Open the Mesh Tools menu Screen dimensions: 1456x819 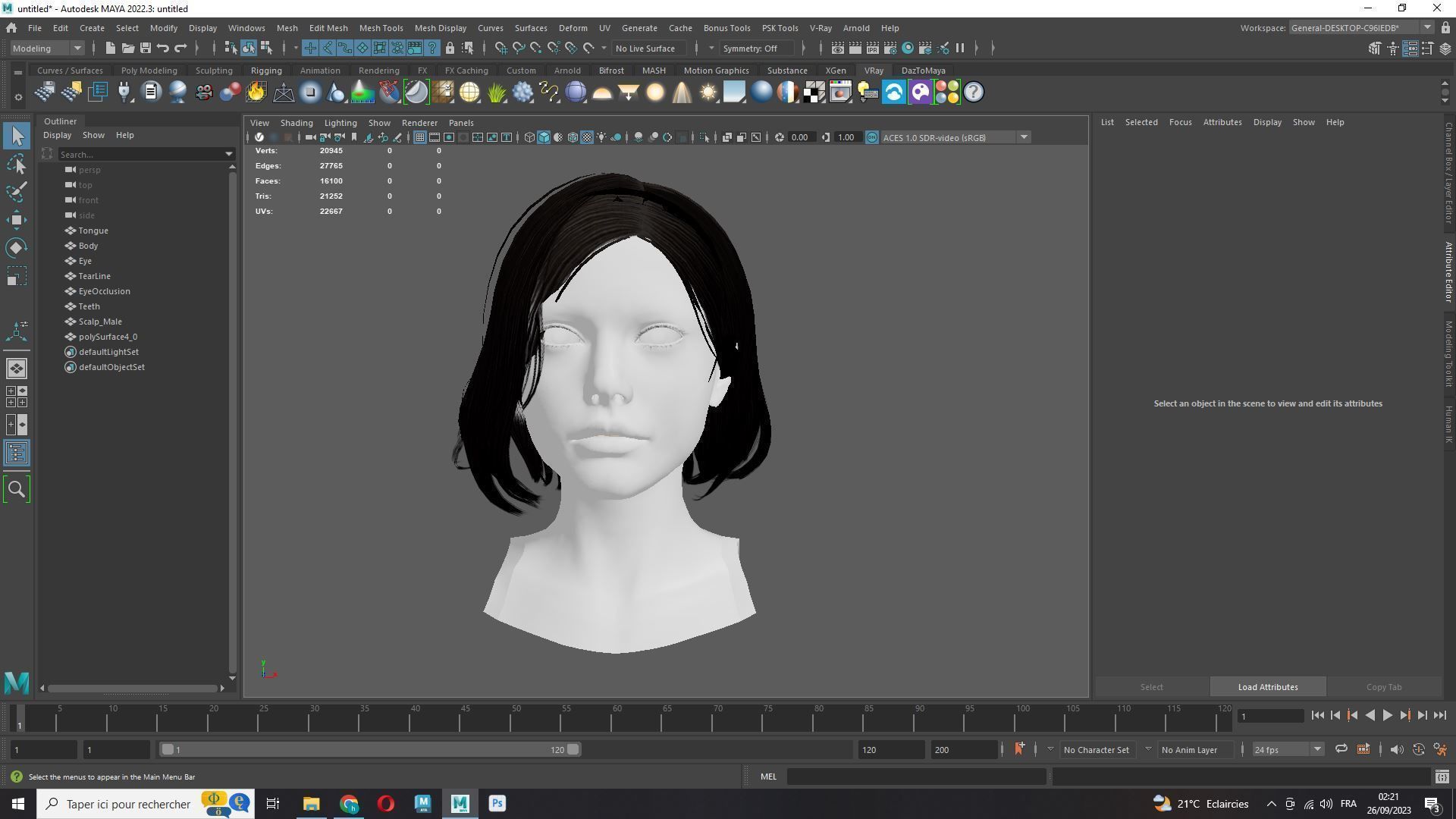[381, 28]
